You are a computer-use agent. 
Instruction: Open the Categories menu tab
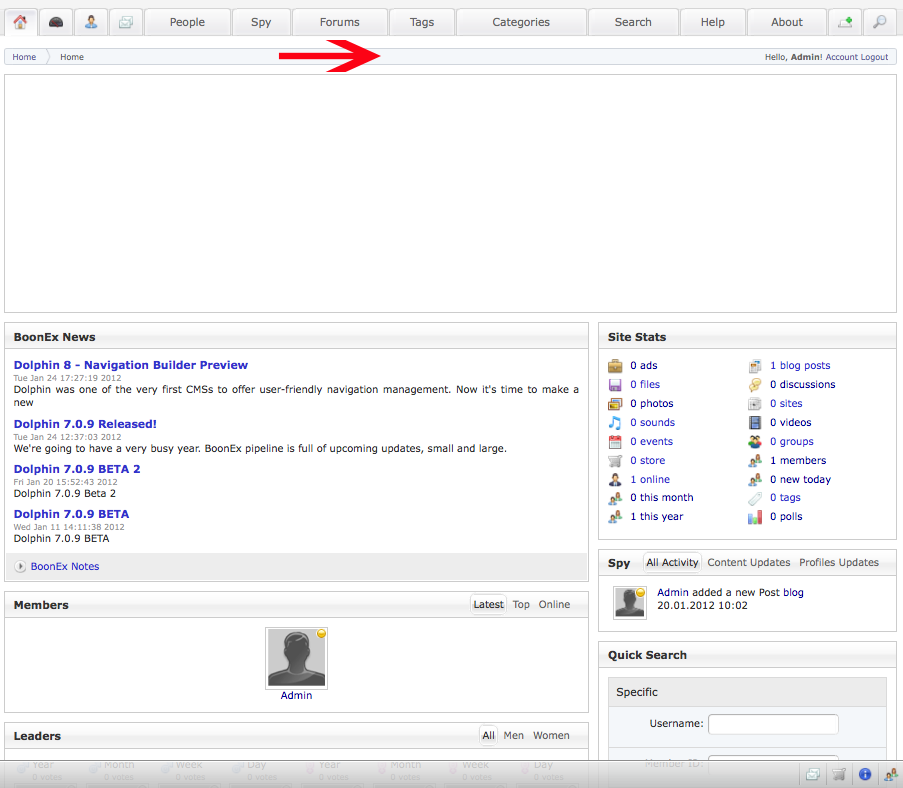click(521, 22)
